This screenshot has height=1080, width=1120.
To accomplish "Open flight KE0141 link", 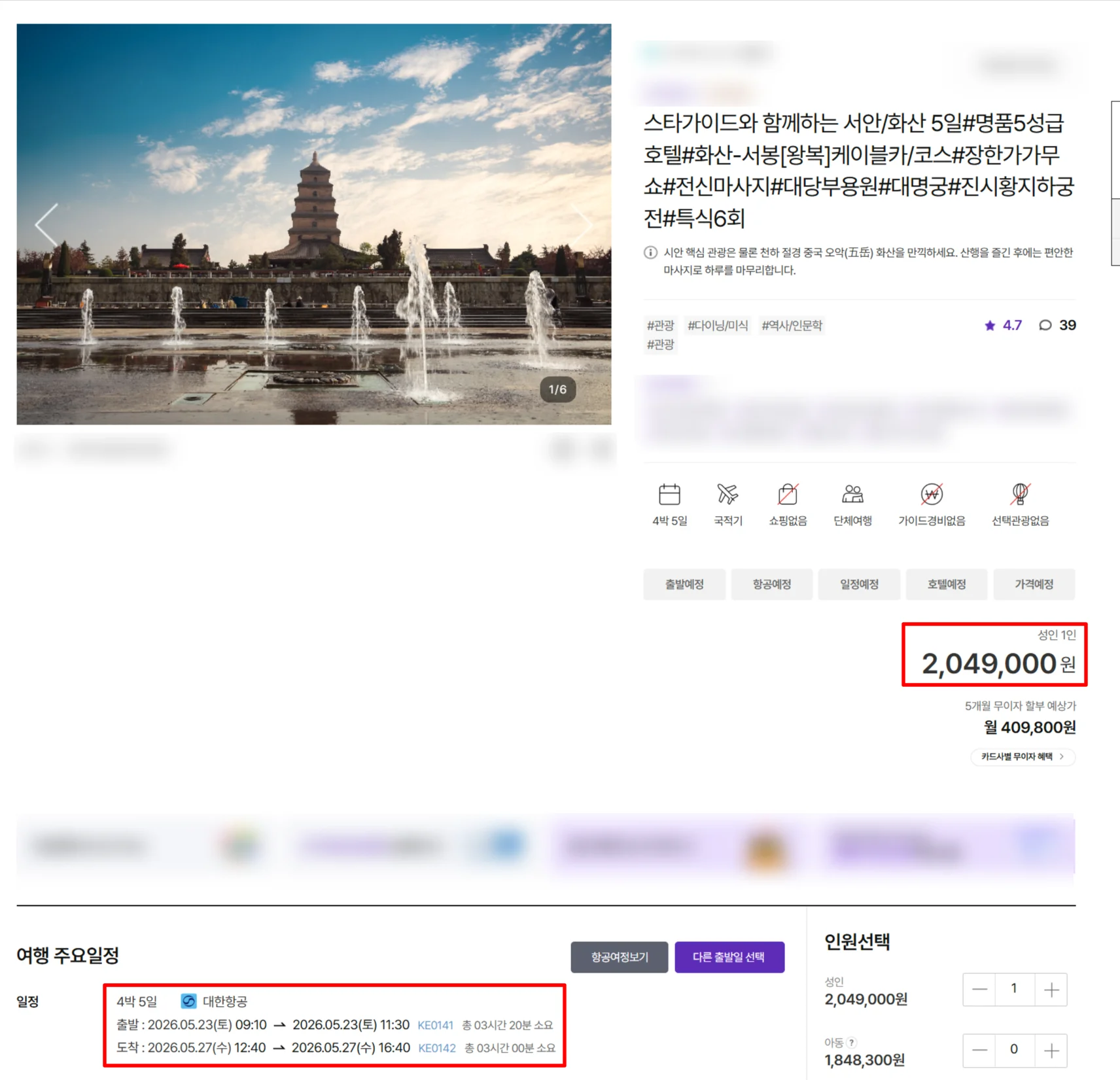I will (435, 1025).
